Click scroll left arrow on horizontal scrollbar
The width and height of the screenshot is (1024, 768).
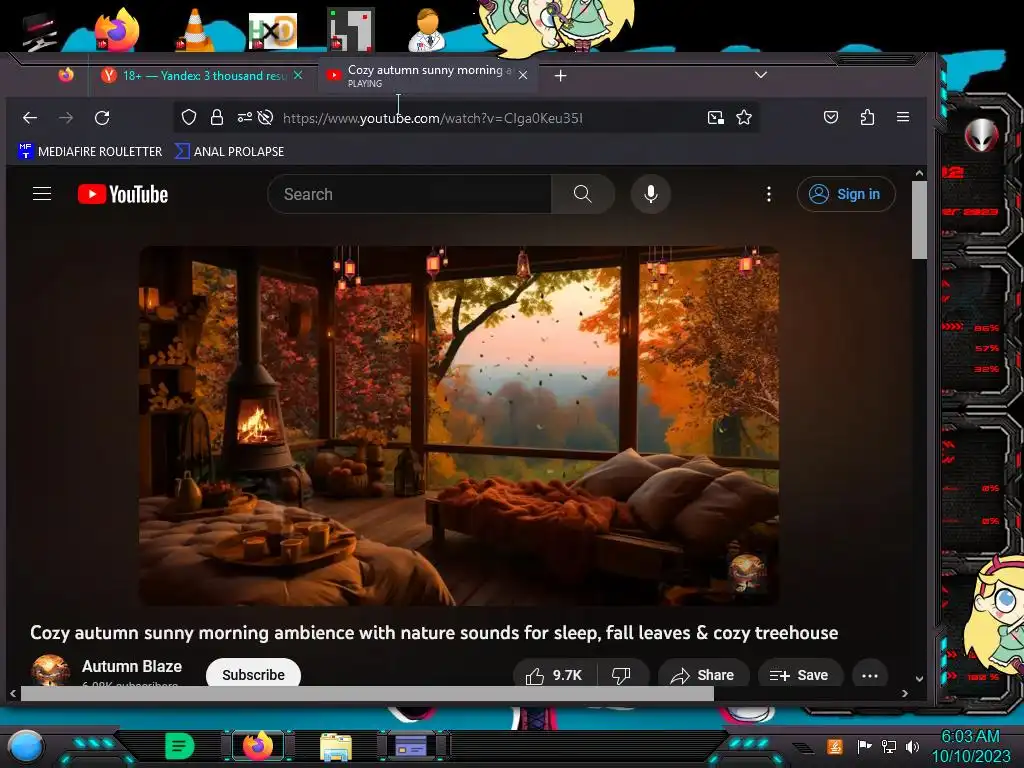click(x=13, y=694)
